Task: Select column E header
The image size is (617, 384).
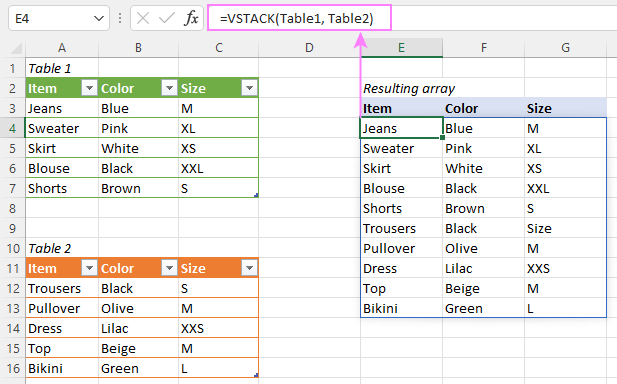Action: pos(401,48)
